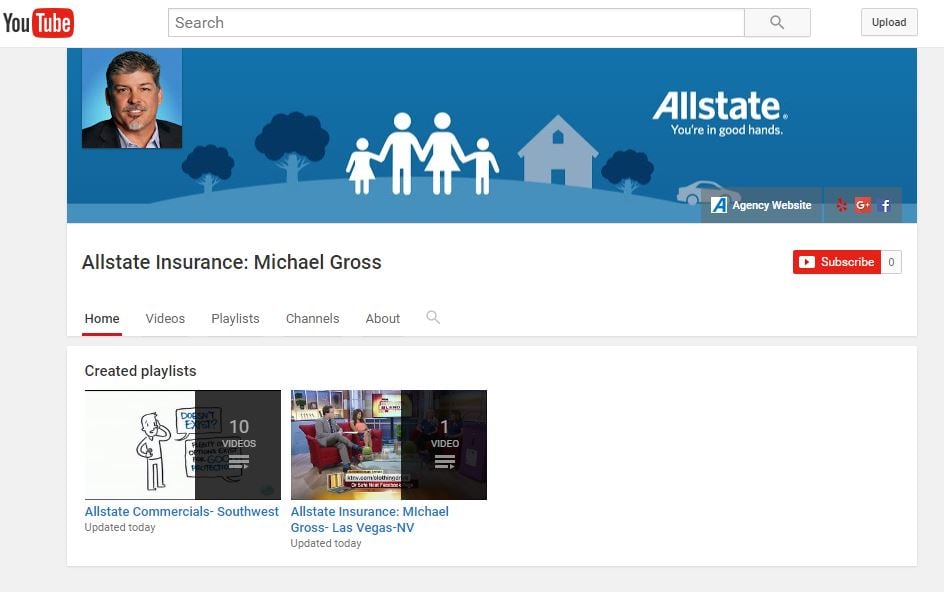Viewport: 944px width, 592px height.
Task: Click Michael Gross profile picture
Action: (132, 98)
